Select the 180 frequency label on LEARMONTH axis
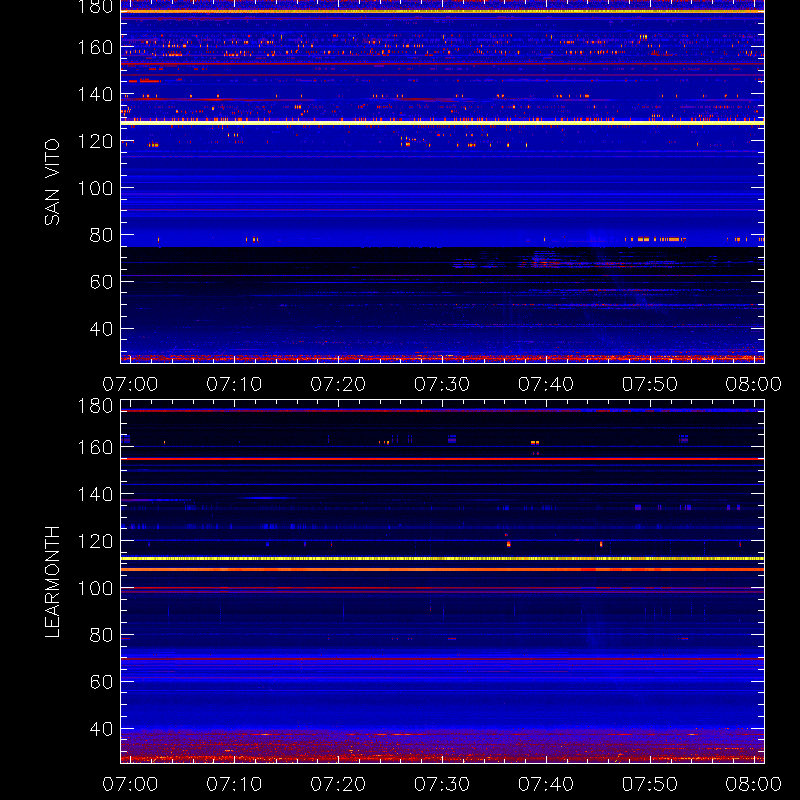Viewport: 800px width, 800px height. pos(95,406)
